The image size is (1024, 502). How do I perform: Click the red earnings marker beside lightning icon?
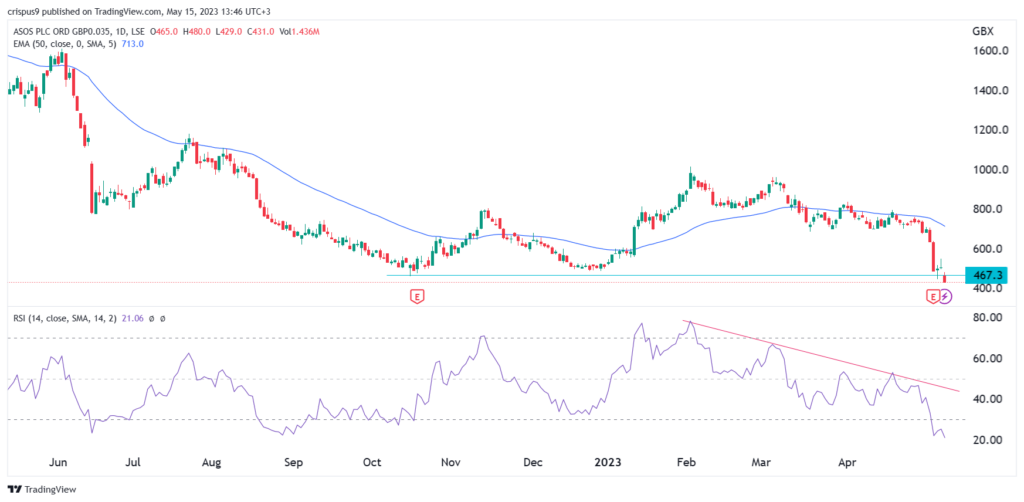[933, 296]
